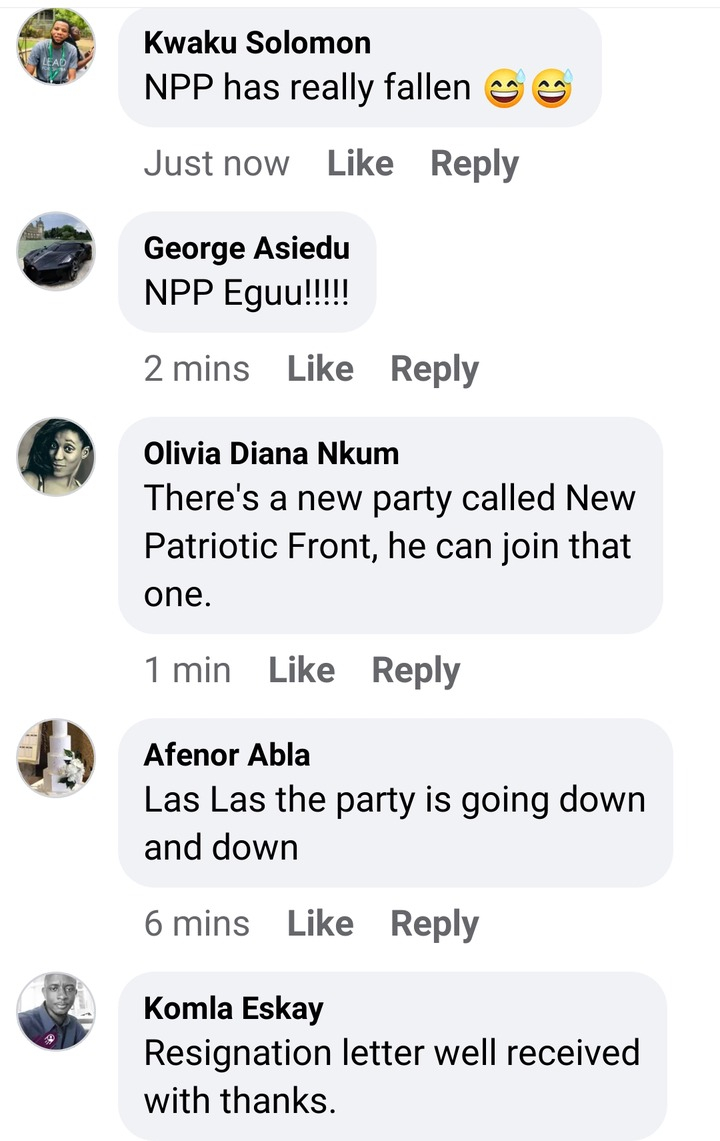Tap George Asiedu's car avatar
The image size is (720, 1141).
pos(56,251)
